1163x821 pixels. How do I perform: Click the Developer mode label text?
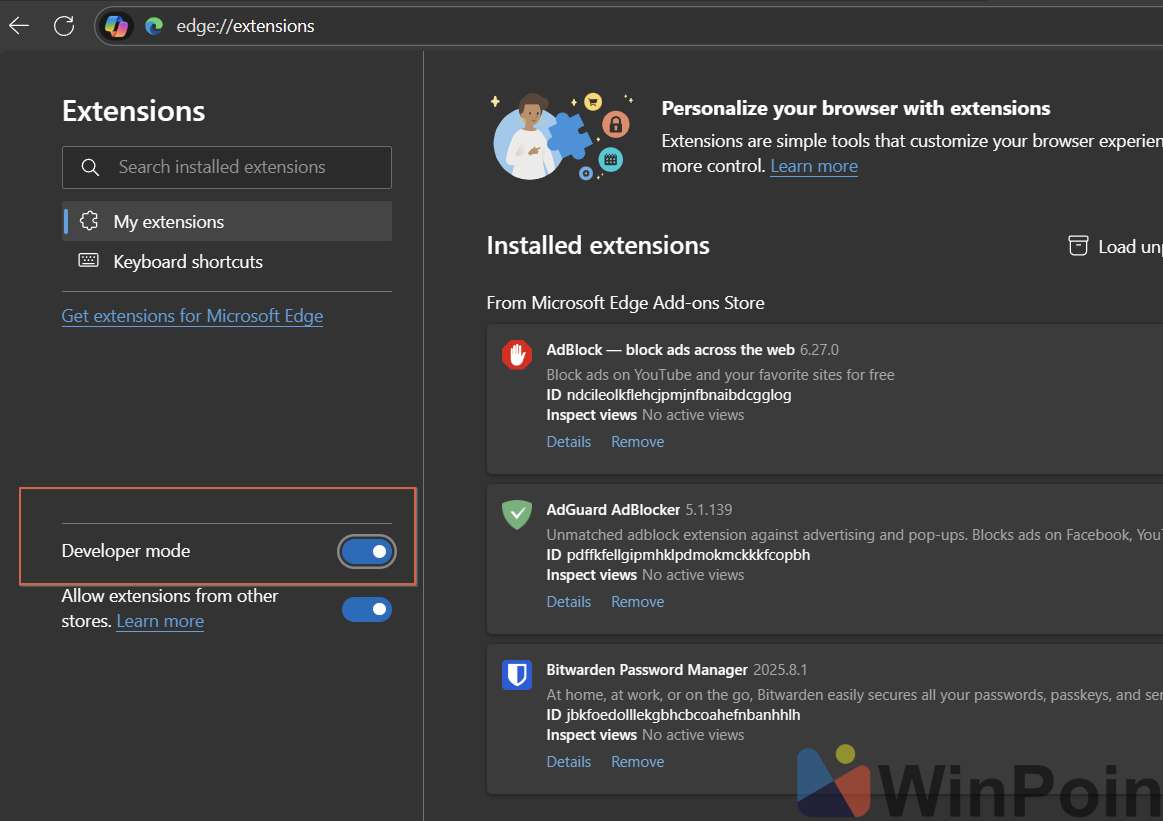pyautogui.click(x=126, y=551)
